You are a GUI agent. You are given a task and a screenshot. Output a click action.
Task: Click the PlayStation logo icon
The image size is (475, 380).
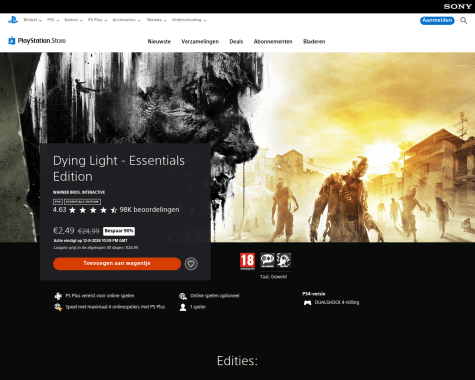pyautogui.click(x=13, y=20)
